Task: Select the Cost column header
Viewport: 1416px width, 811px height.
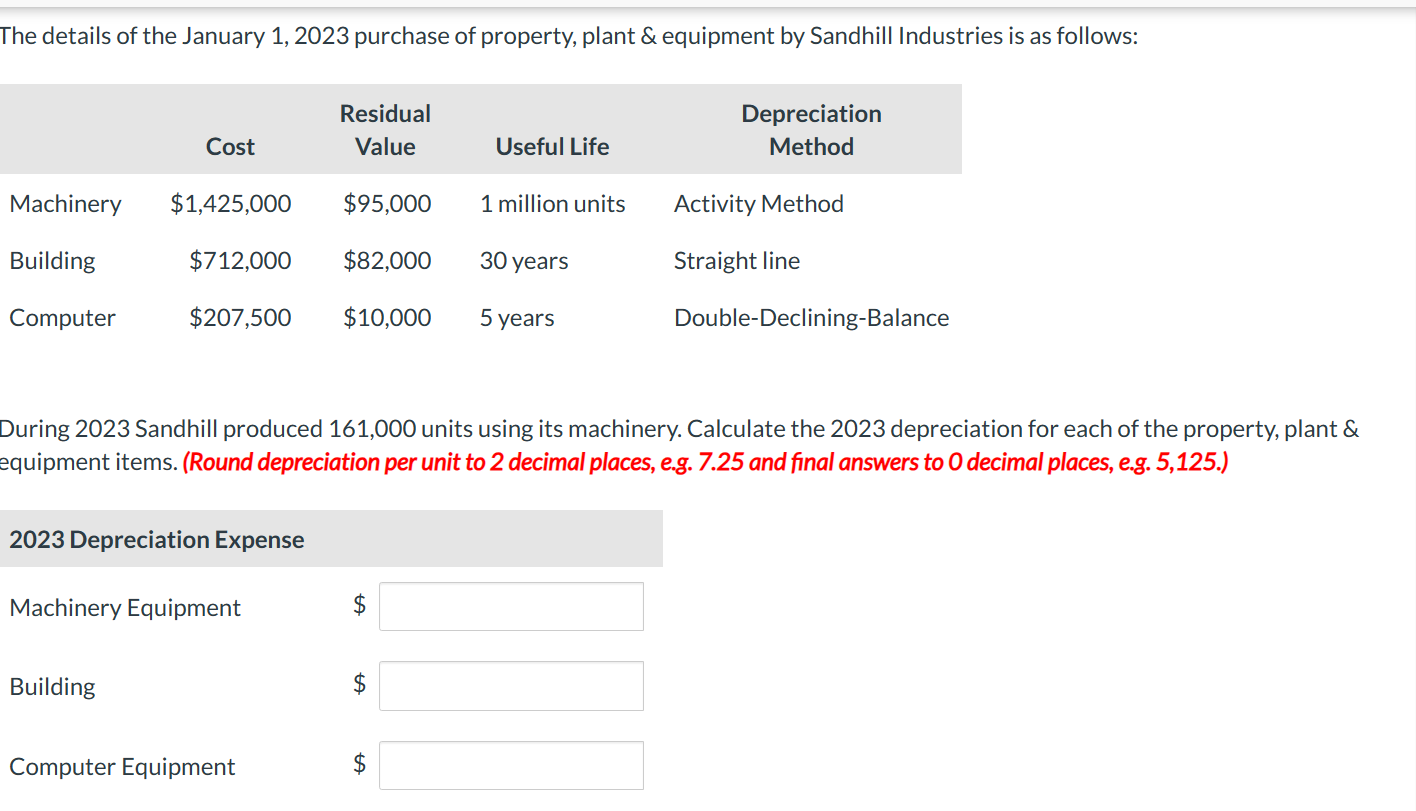Action: (x=230, y=146)
